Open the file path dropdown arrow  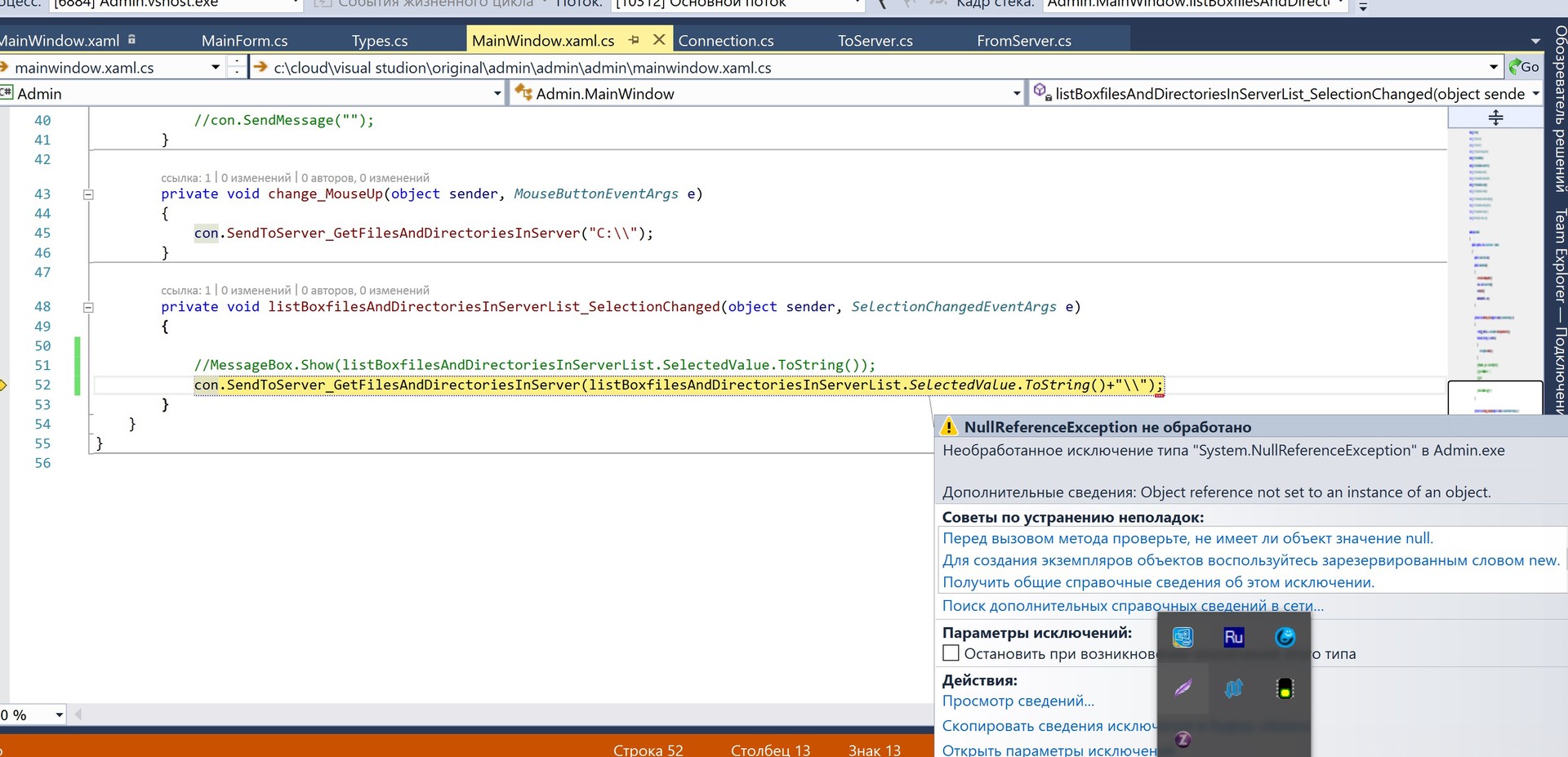[x=1494, y=67]
